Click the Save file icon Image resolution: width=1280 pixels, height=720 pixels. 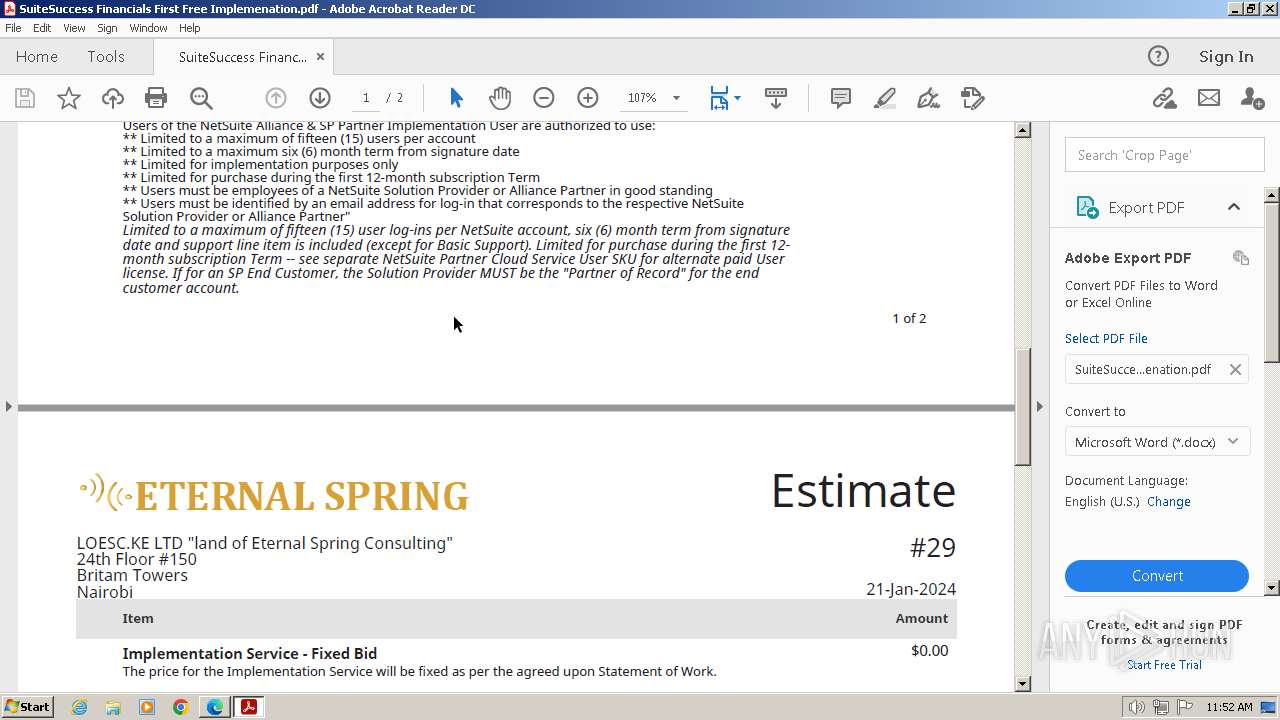[x=25, y=98]
